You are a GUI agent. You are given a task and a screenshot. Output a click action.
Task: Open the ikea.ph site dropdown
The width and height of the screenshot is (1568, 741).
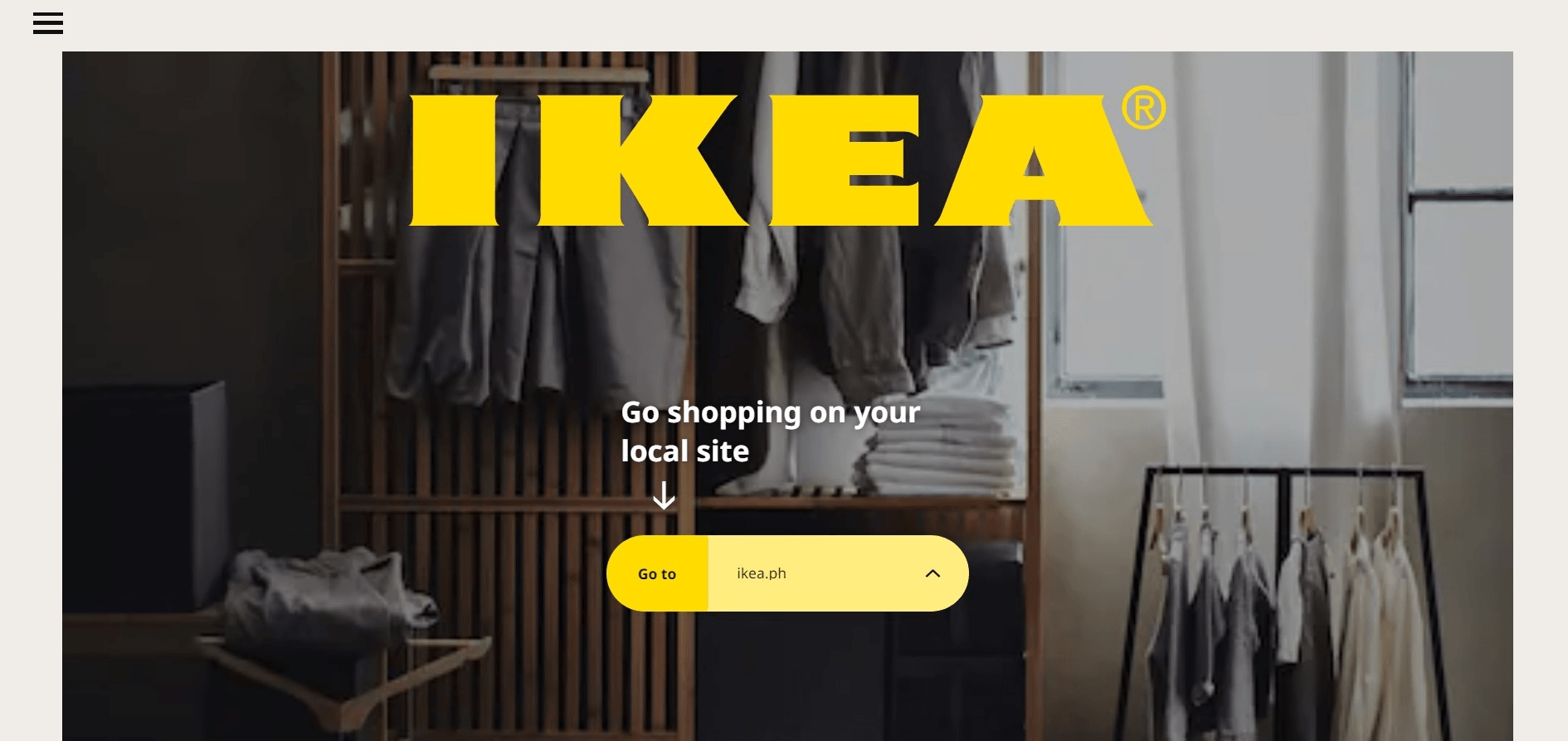coord(838,573)
